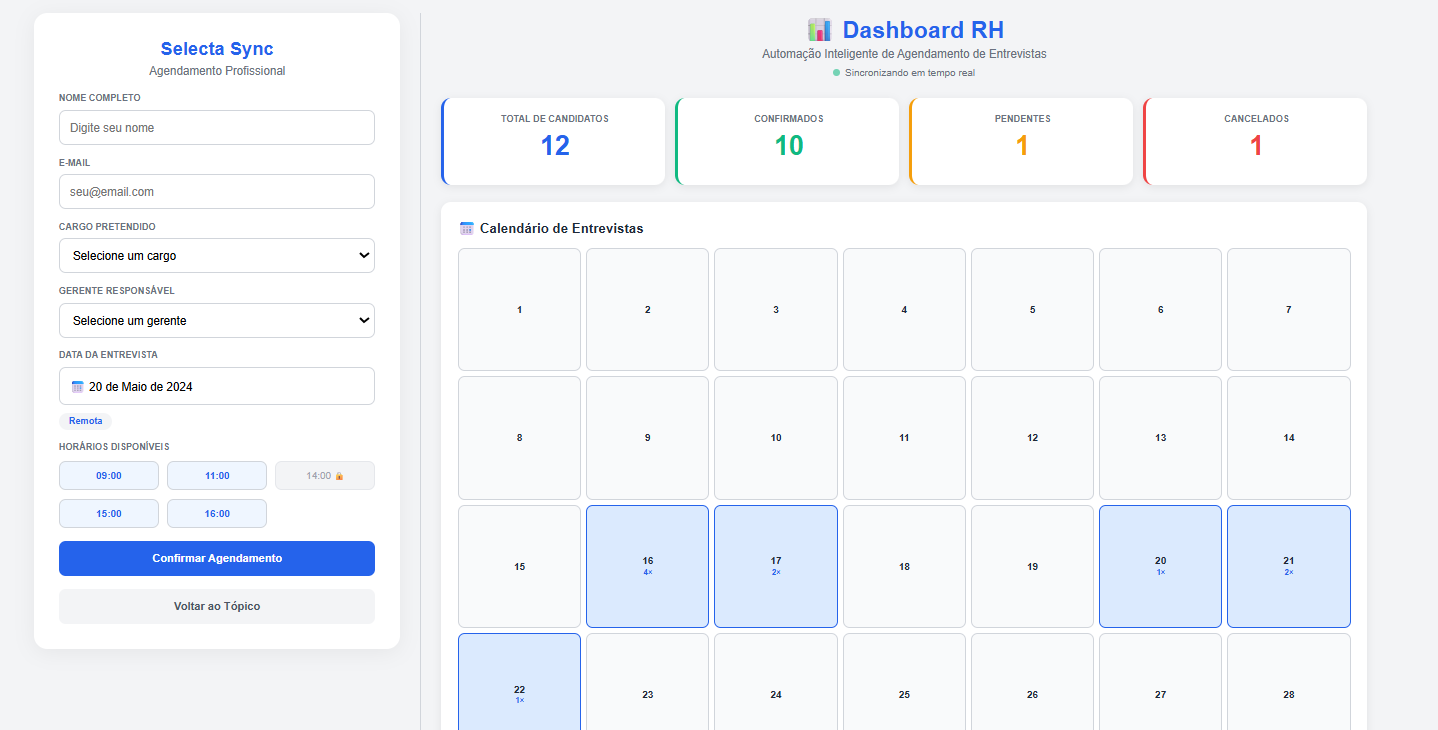This screenshot has height=730, width=1438.
Task: Select day 27 in the calendar
Action: pos(1160,682)
